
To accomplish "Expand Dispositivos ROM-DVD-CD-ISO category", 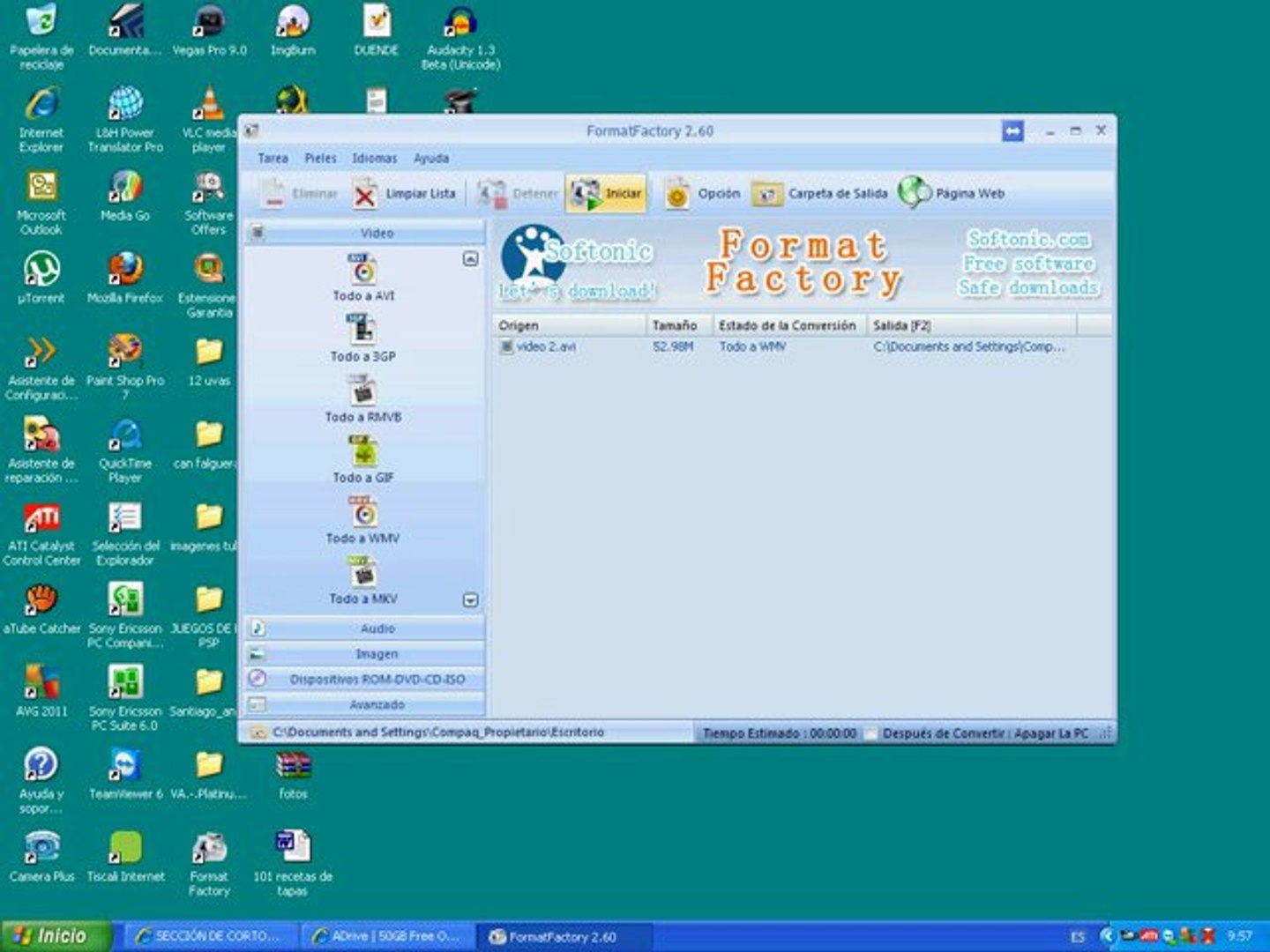I will click(x=365, y=680).
